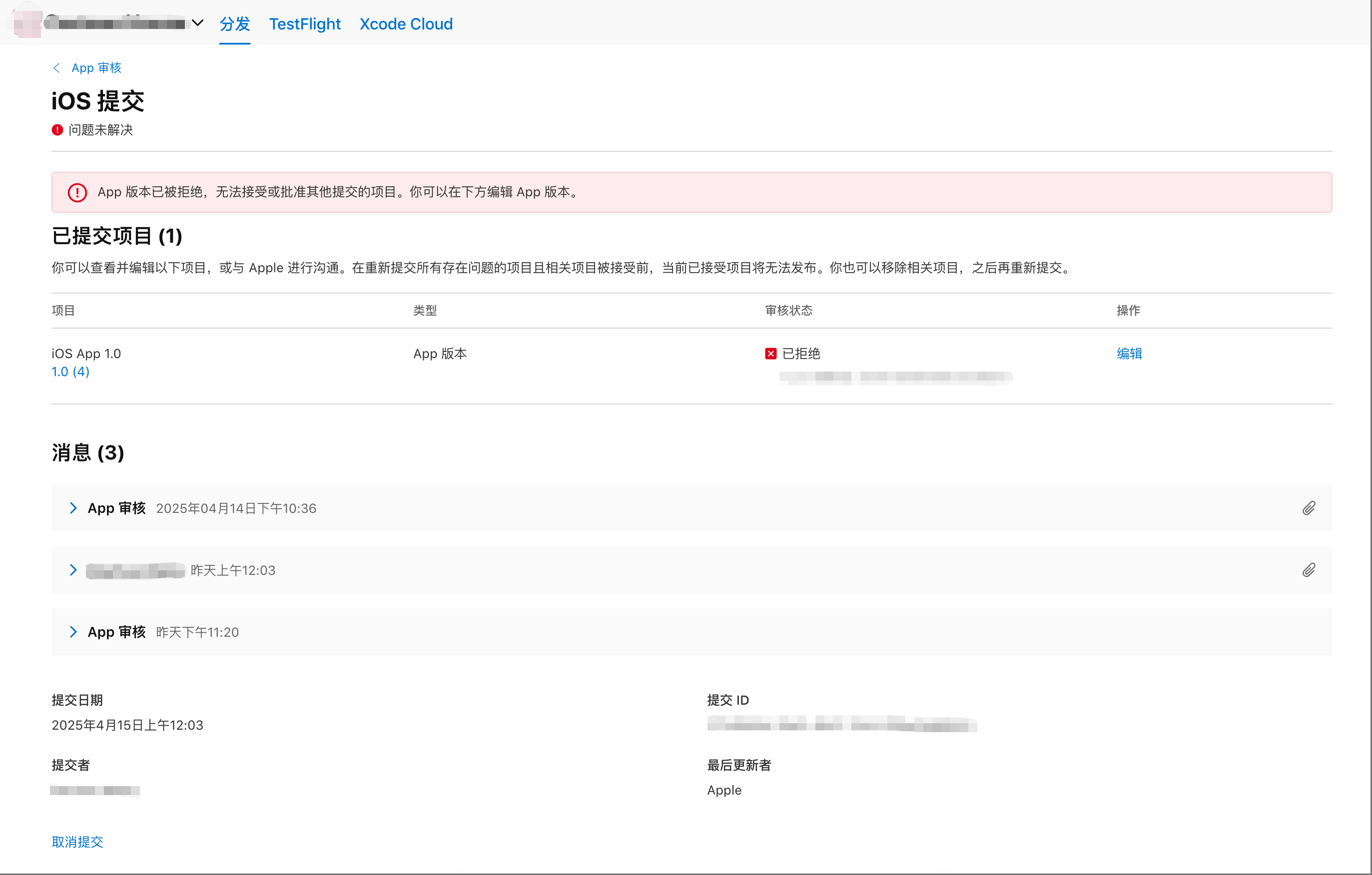Click the blurred app icon at top left
The image size is (1372, 875).
pyautogui.click(x=27, y=24)
